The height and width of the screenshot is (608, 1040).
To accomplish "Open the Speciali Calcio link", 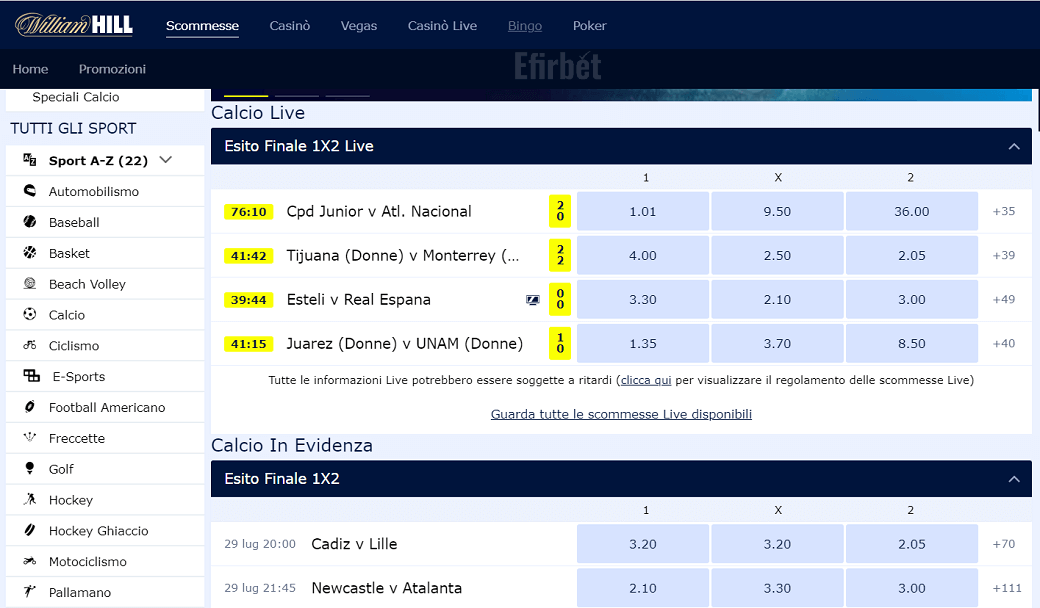I will 76,97.
